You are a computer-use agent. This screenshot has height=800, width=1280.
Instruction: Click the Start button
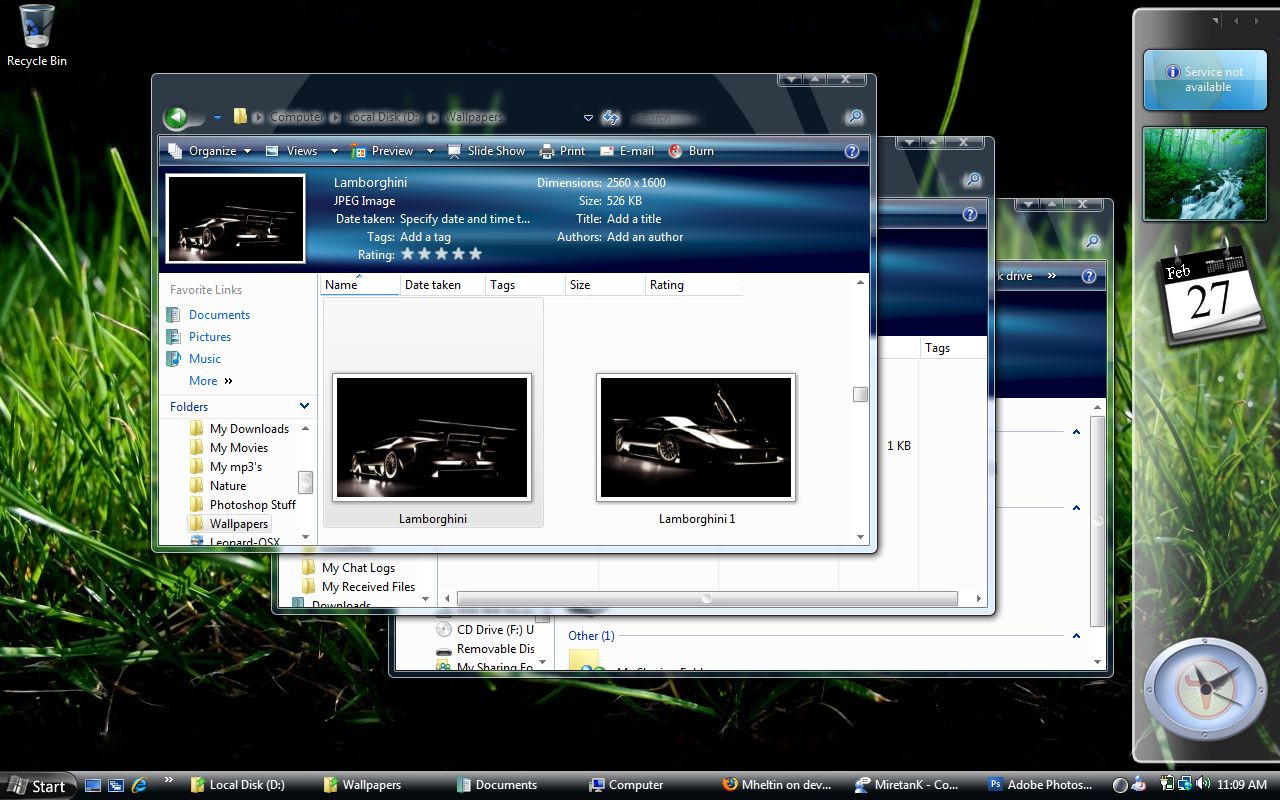click(x=38, y=785)
